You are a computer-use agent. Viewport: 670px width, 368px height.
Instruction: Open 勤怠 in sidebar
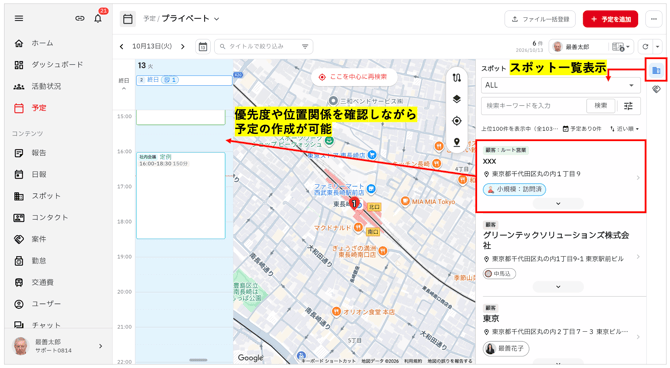pos(38,261)
